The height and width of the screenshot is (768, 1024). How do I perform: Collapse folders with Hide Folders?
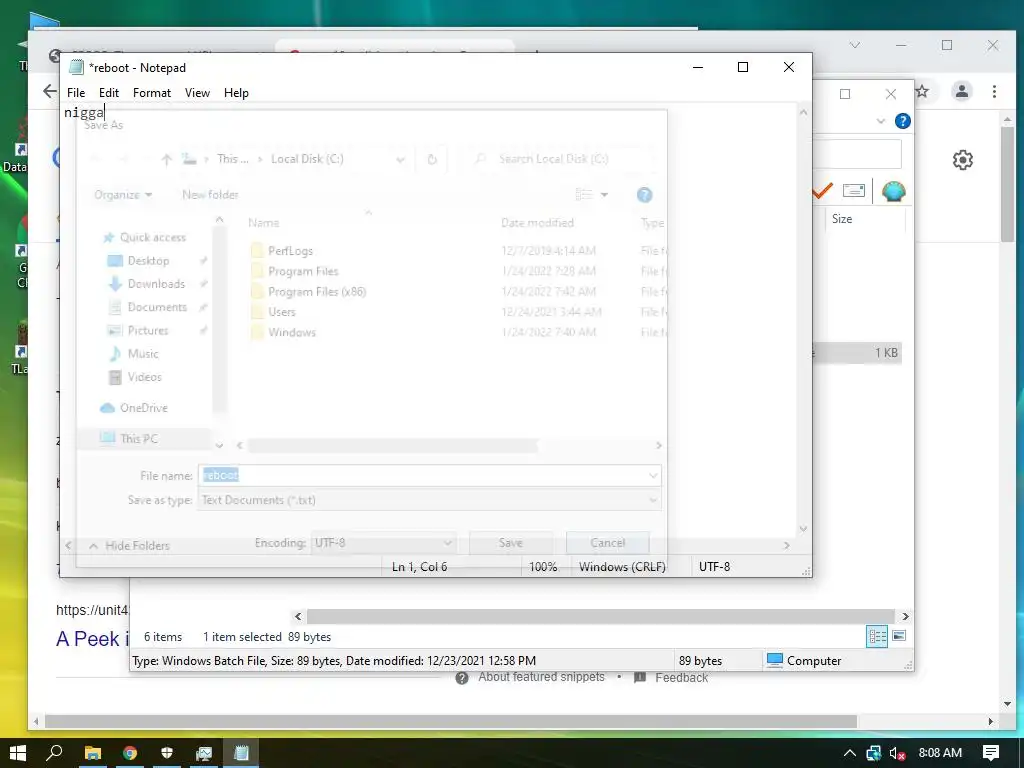pyautogui.click(x=129, y=545)
